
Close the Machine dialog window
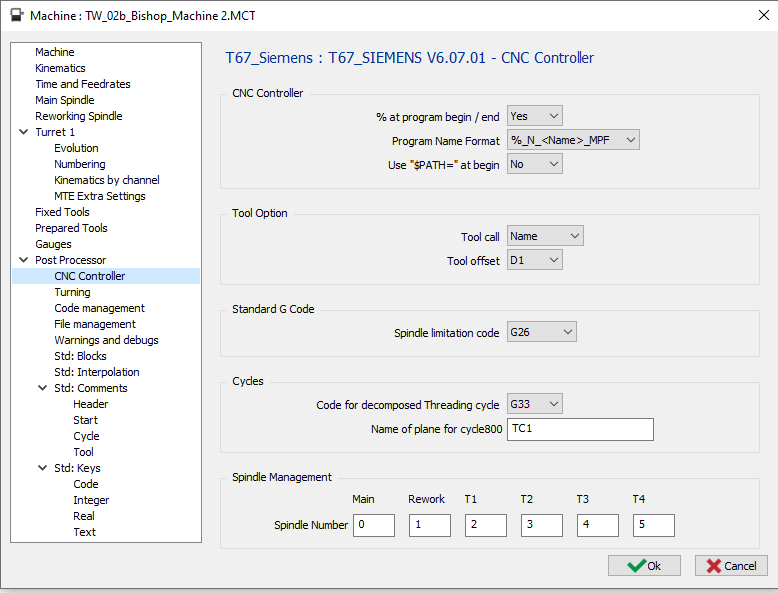(x=751, y=15)
